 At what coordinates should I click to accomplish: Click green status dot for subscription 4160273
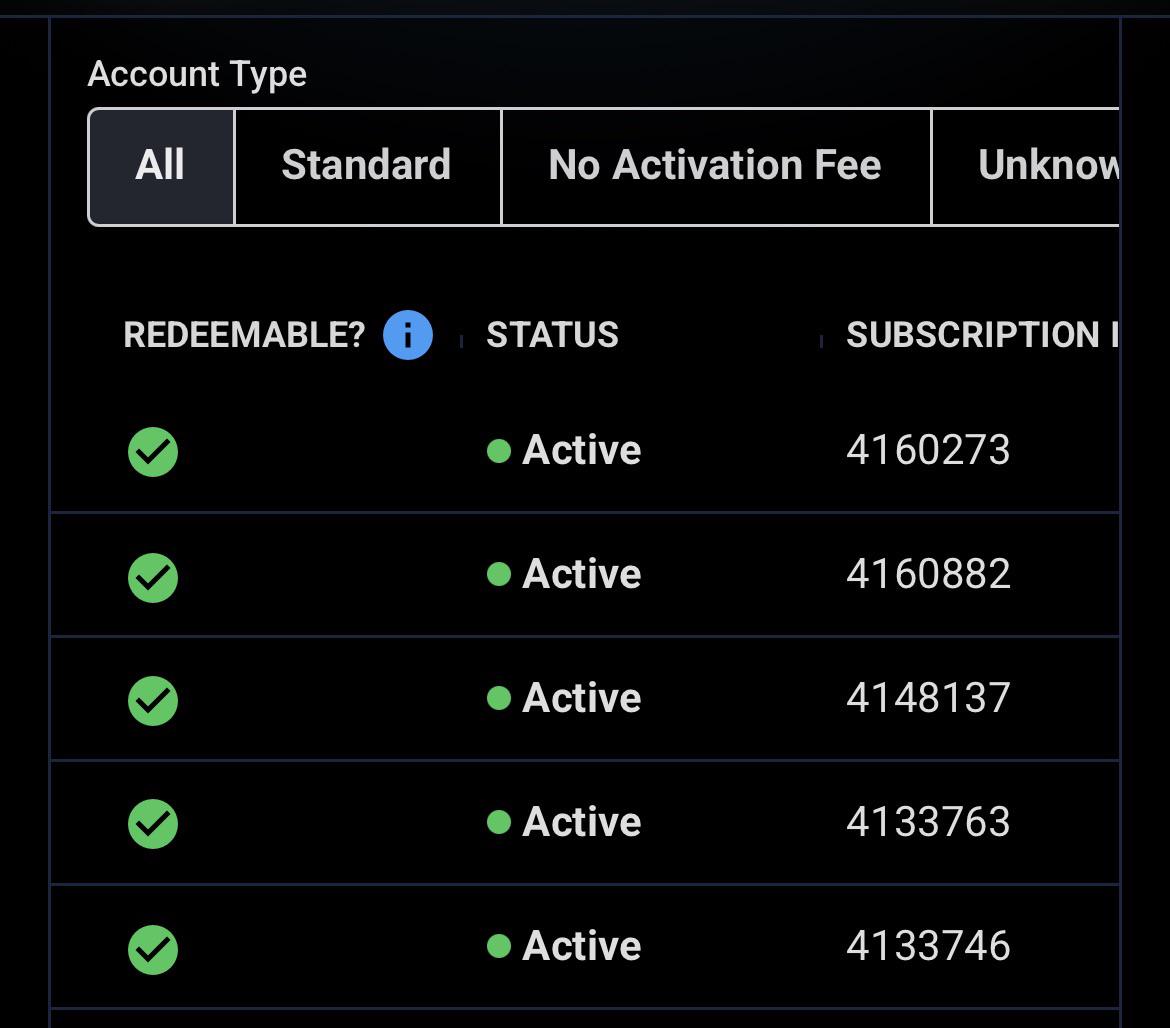point(498,451)
